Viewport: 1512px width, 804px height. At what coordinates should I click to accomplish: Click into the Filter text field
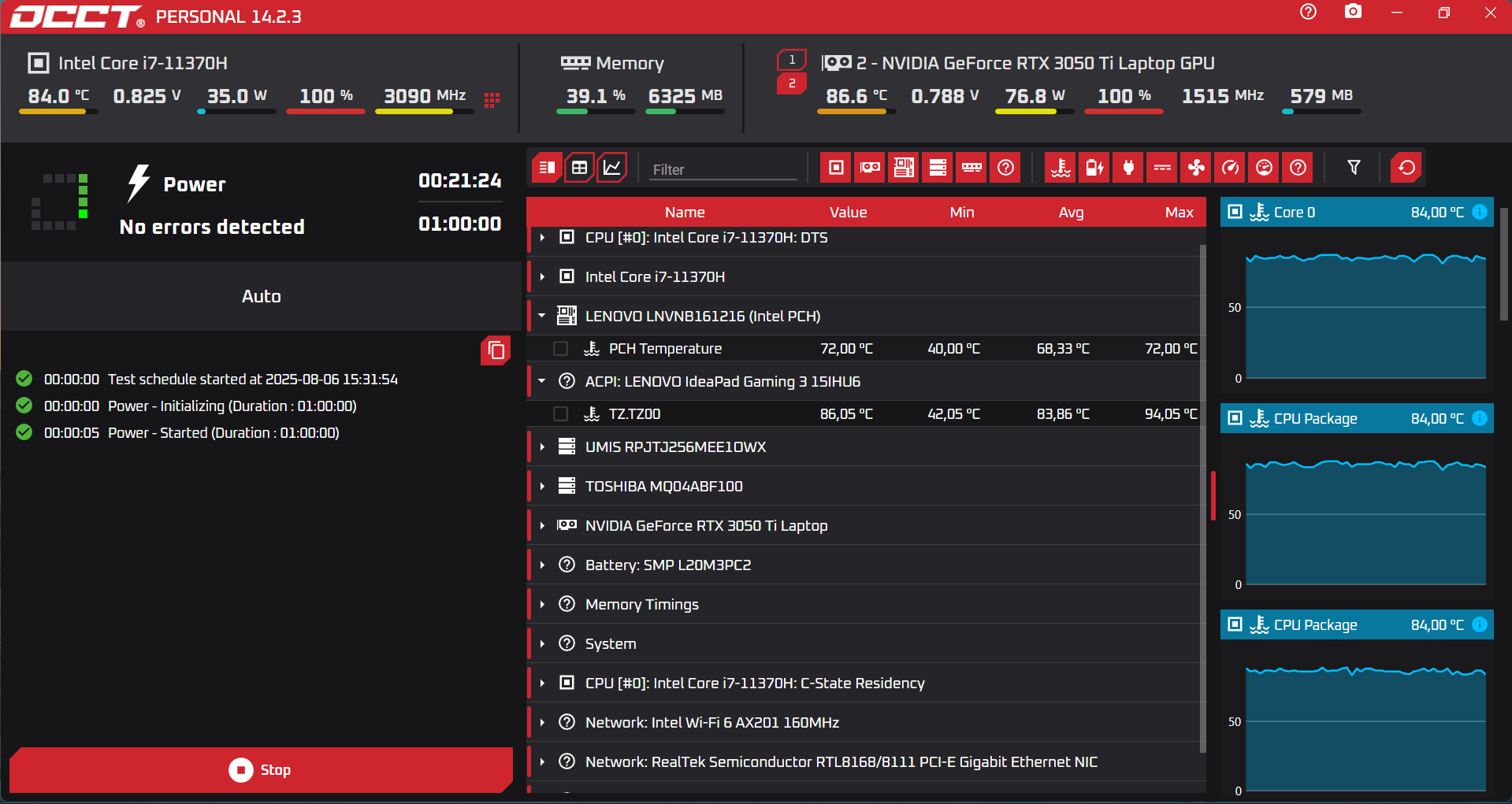[x=723, y=169]
